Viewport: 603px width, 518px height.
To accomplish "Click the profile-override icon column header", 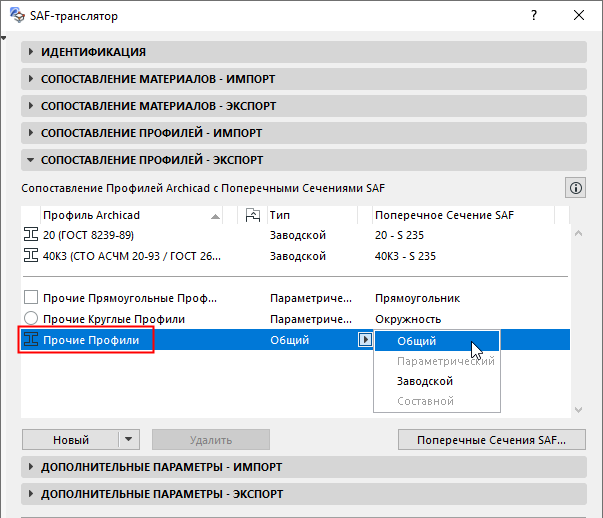I will tap(253, 215).
